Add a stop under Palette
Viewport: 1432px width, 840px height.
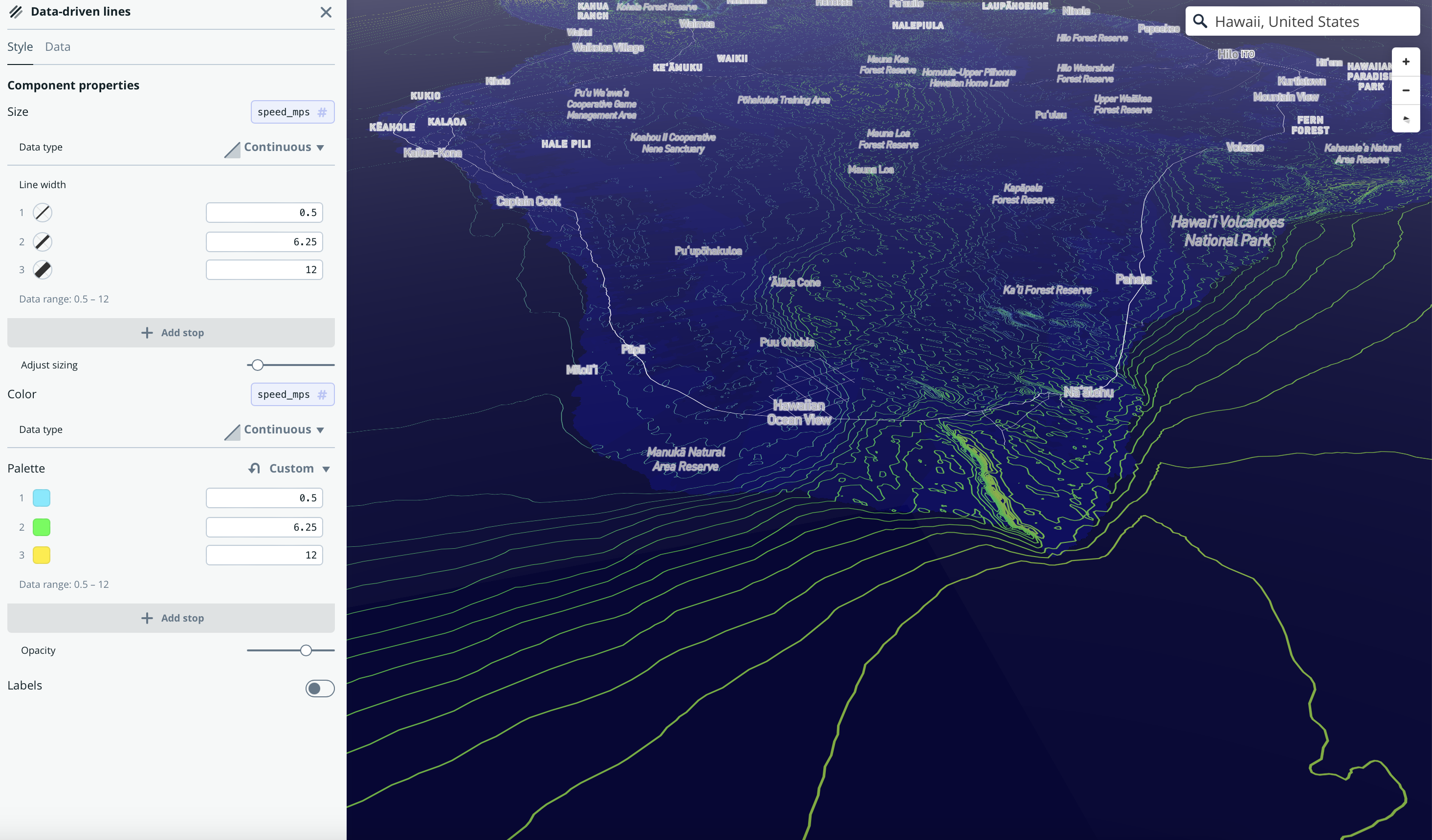[171, 618]
